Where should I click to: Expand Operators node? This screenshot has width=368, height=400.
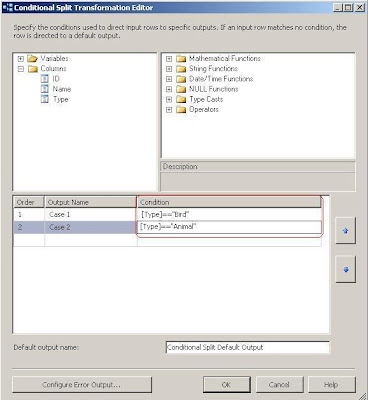pos(169,110)
